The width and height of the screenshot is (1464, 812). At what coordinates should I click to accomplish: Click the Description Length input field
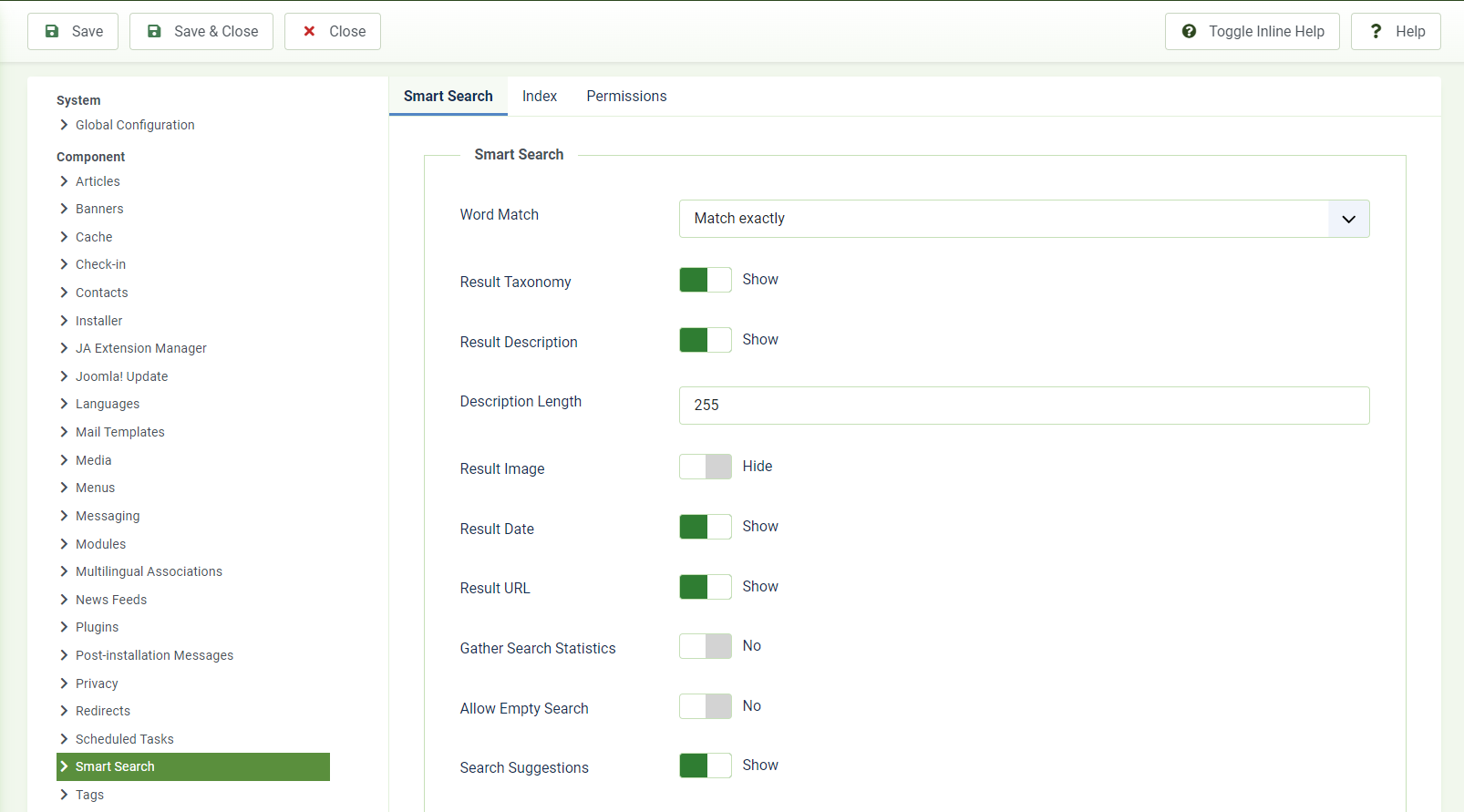[x=1024, y=406]
